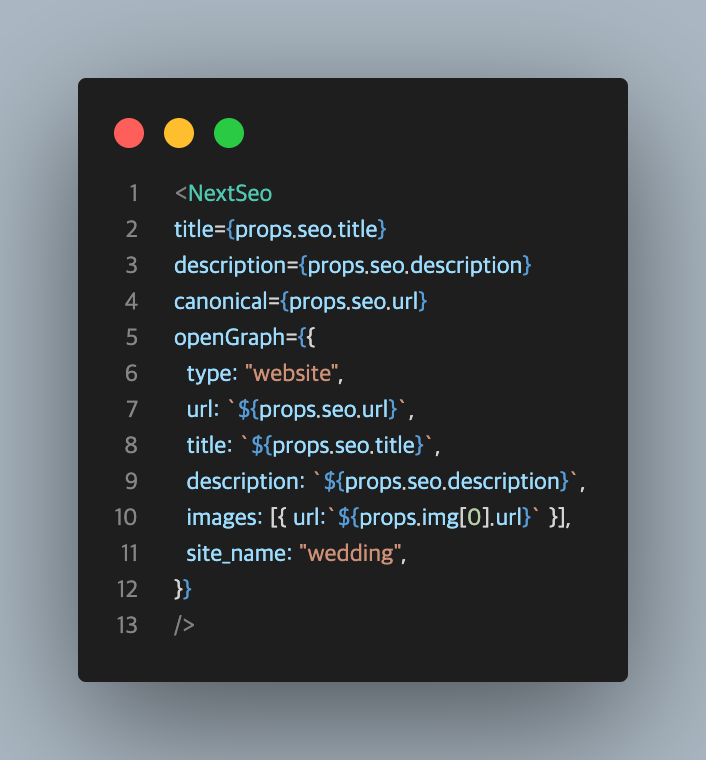Click line number 1 in gutter
The width and height of the screenshot is (706, 760).
click(133, 193)
